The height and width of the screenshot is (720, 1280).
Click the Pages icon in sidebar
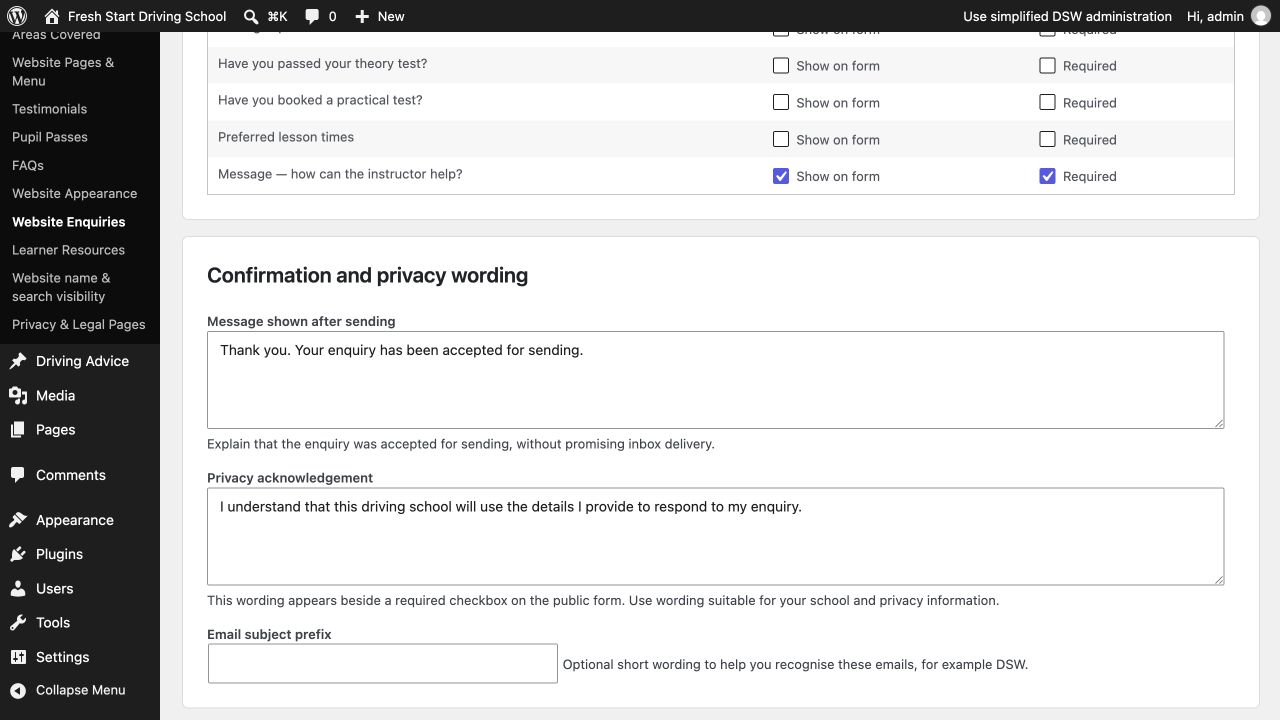pyautogui.click(x=18, y=429)
